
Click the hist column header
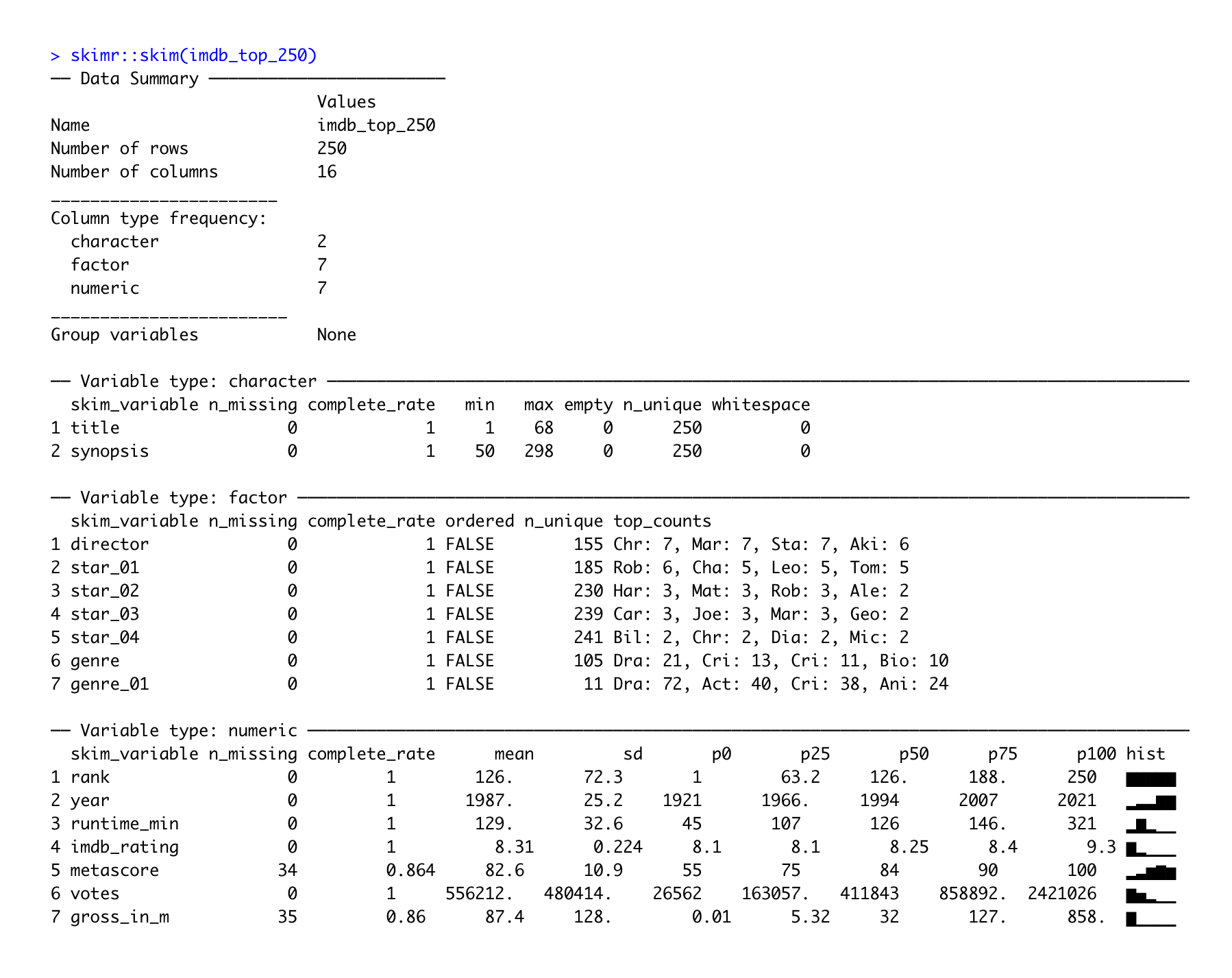[x=1145, y=754]
